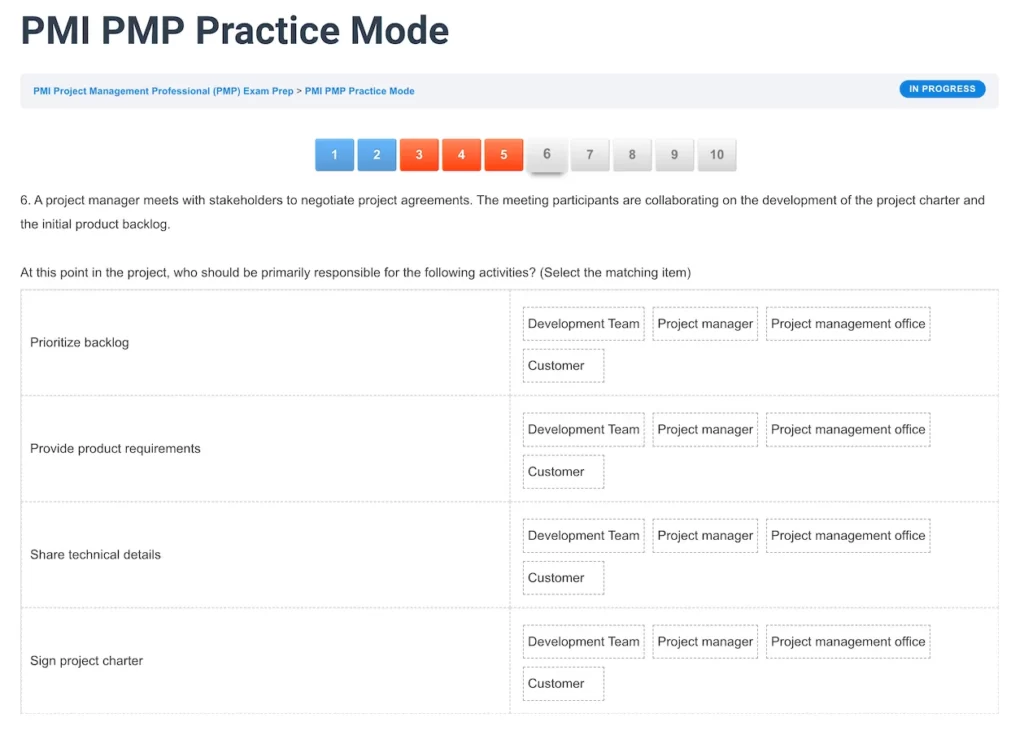Jump to the last question, 10
1024x735 pixels.
(x=716, y=155)
